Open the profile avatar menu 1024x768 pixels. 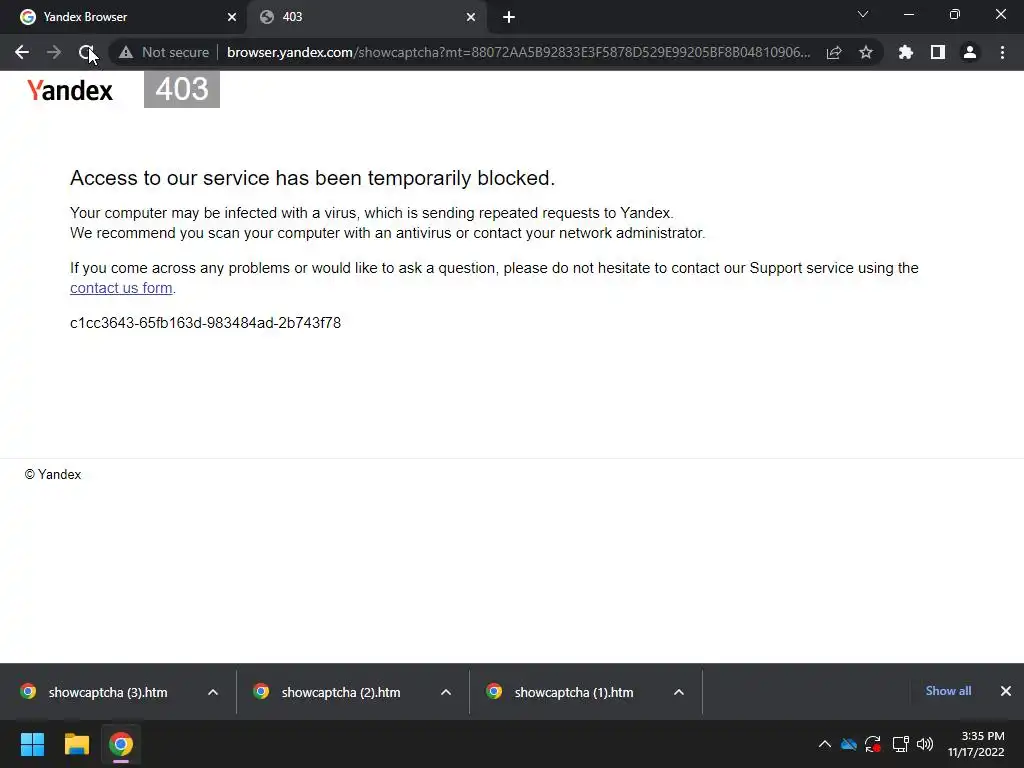[970, 52]
